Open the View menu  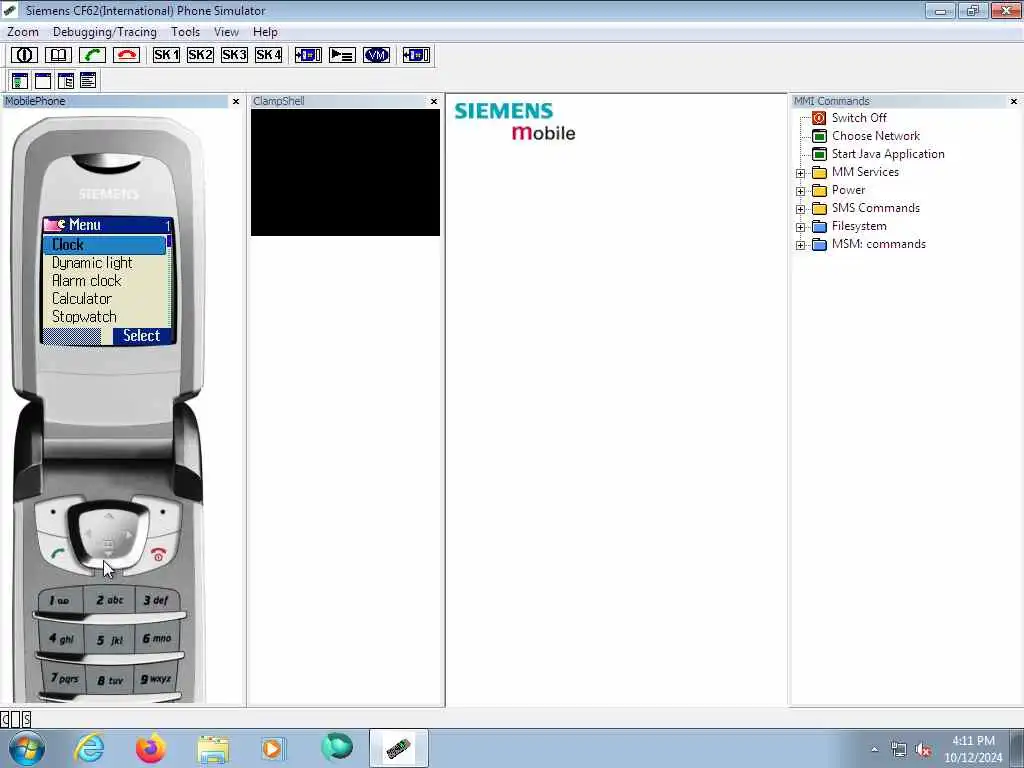226,31
